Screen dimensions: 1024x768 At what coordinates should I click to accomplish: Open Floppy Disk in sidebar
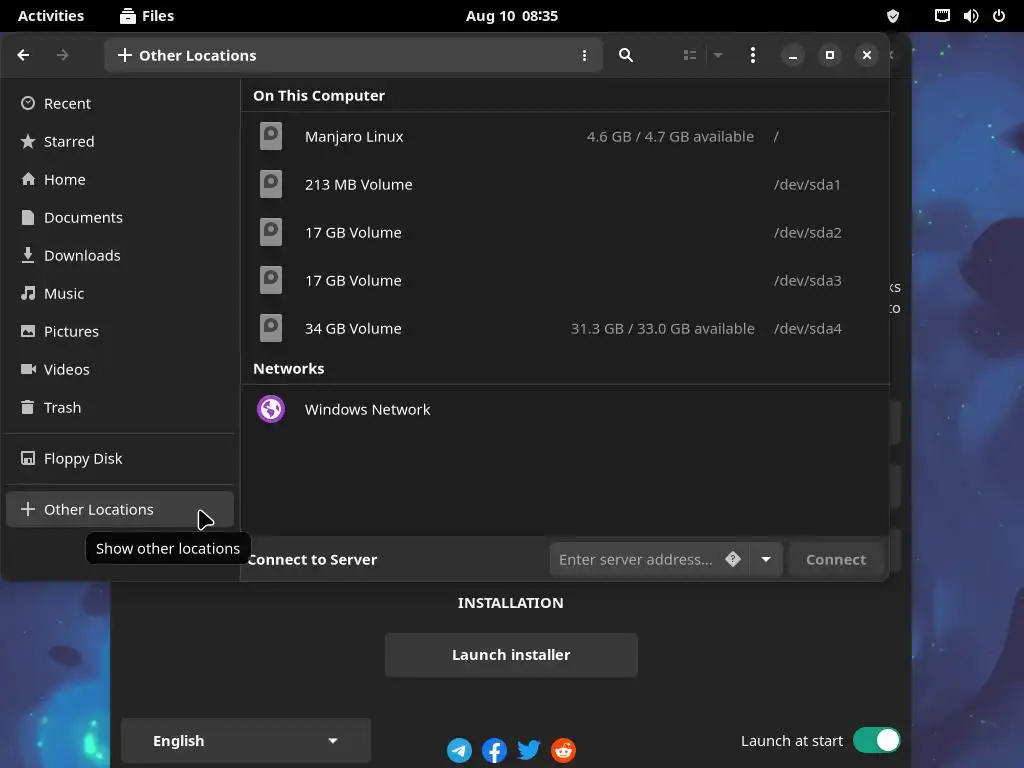click(x=120, y=458)
